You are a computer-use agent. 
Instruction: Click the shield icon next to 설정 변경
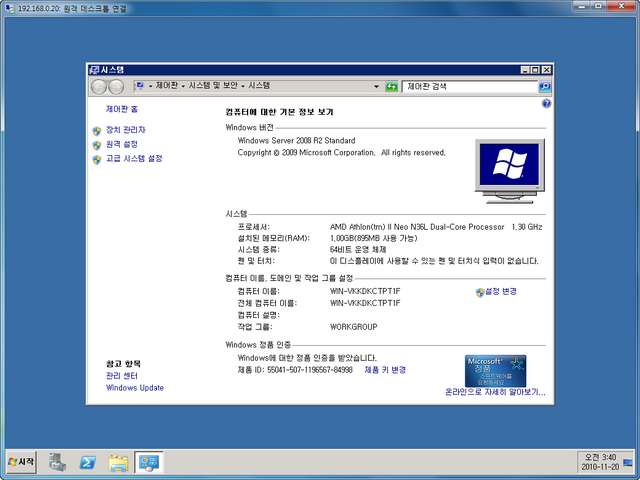(480, 292)
